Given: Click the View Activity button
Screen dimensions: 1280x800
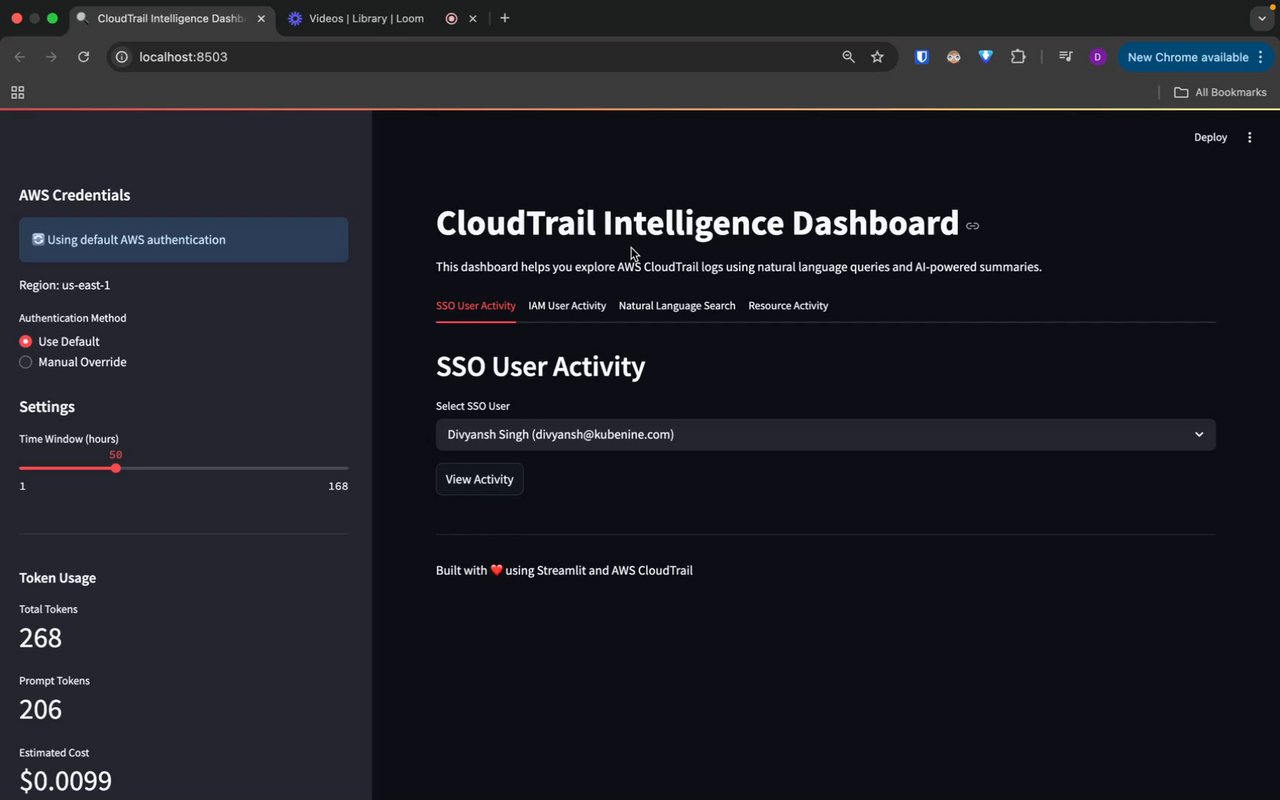Looking at the screenshot, I should pyautogui.click(x=479, y=480).
